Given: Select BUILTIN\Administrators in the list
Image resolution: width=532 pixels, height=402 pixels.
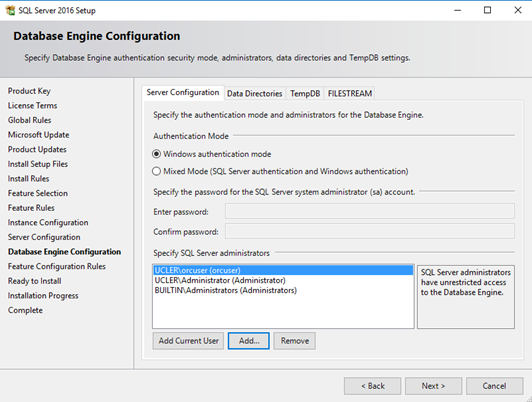Looking at the screenshot, I should [x=283, y=290].
